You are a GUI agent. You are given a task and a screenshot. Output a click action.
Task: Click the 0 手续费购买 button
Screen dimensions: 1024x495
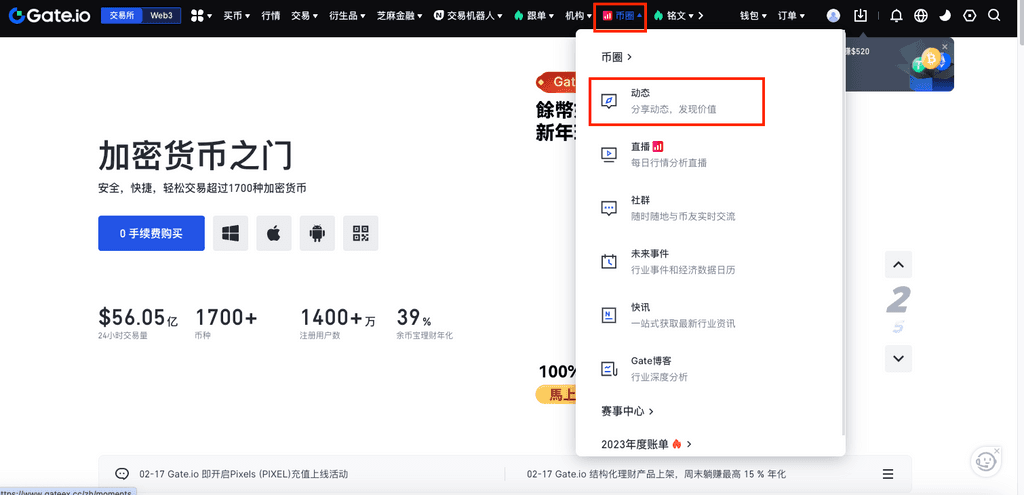151,233
